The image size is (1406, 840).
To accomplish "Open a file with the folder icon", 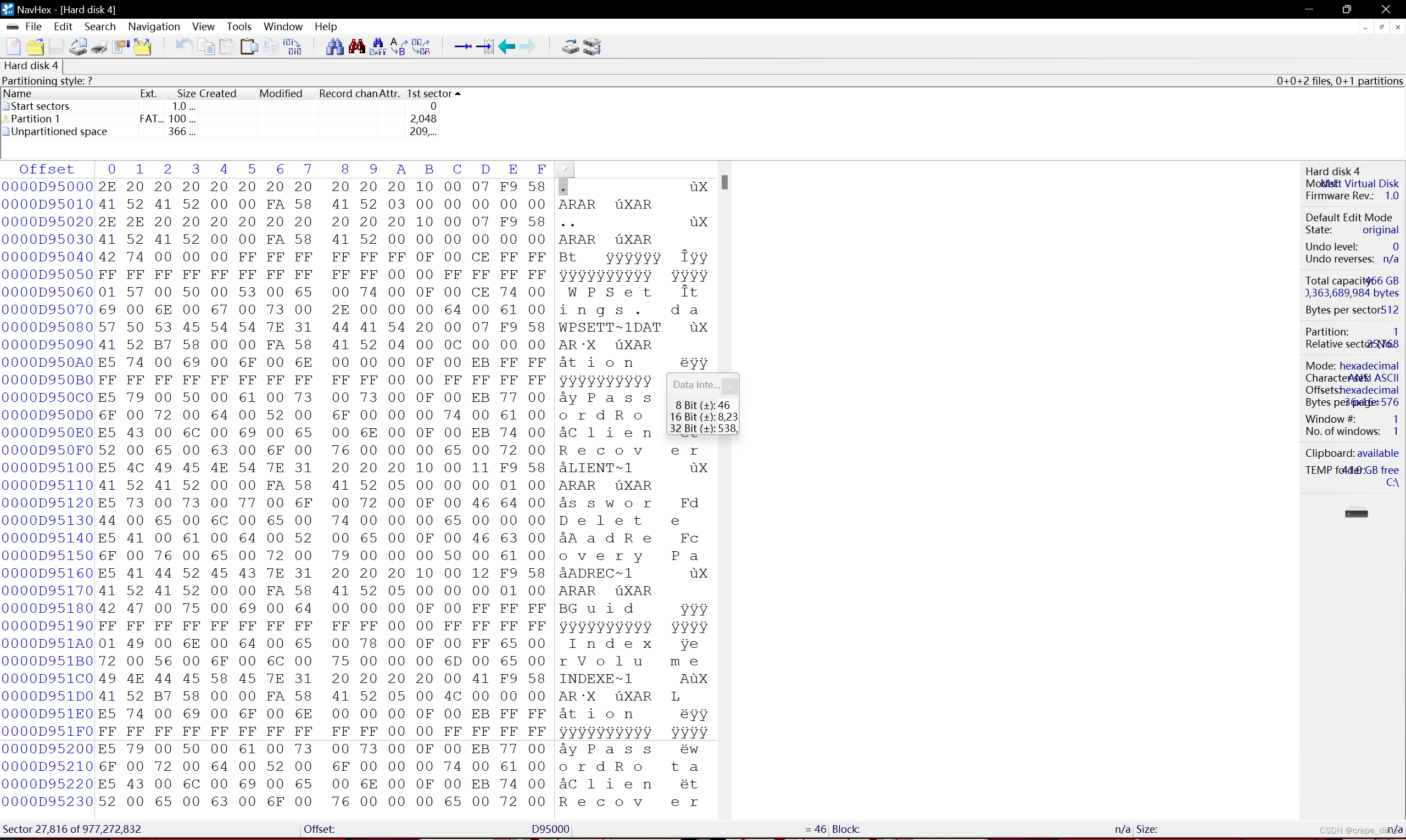I will click(35, 47).
